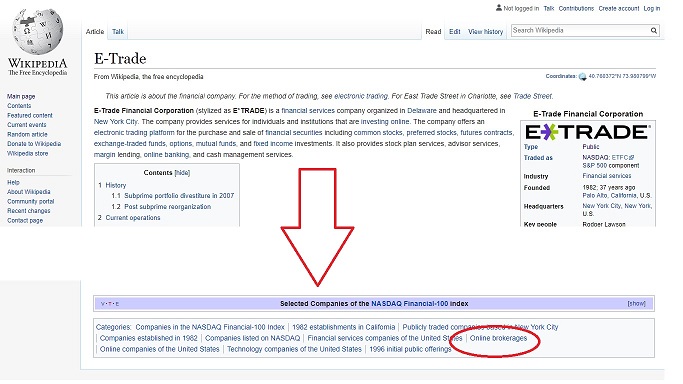Open the common stocks link
683x384 pixels.
point(379,132)
